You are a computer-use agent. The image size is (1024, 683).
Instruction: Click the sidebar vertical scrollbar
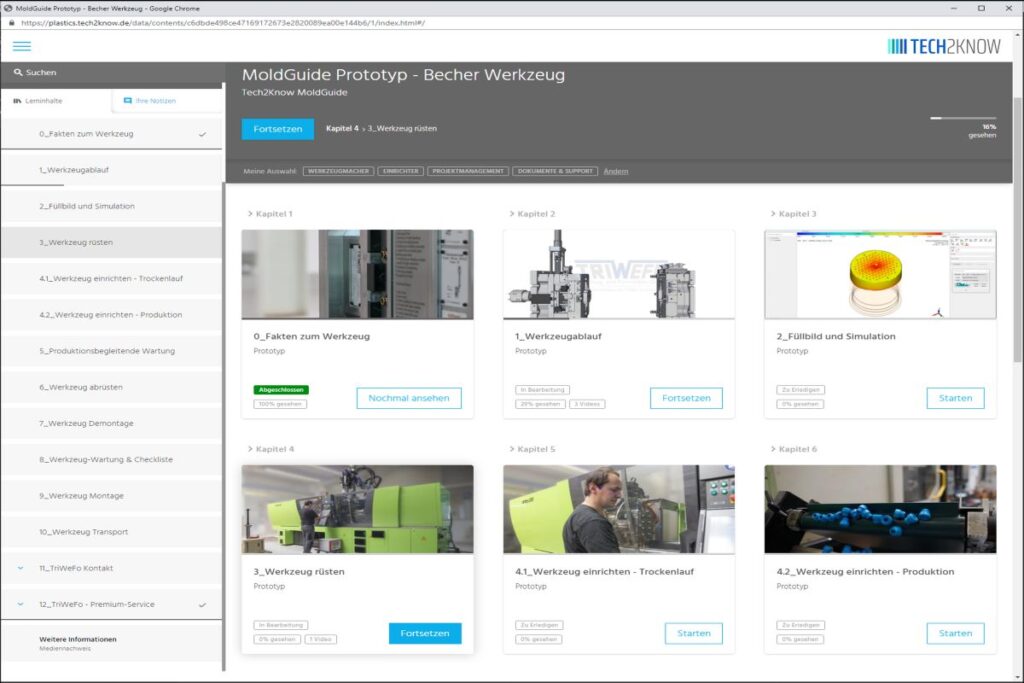tap(224, 424)
